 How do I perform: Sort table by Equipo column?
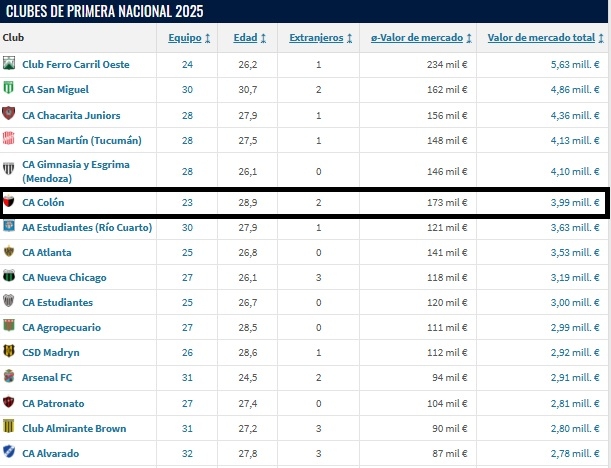pos(188,38)
